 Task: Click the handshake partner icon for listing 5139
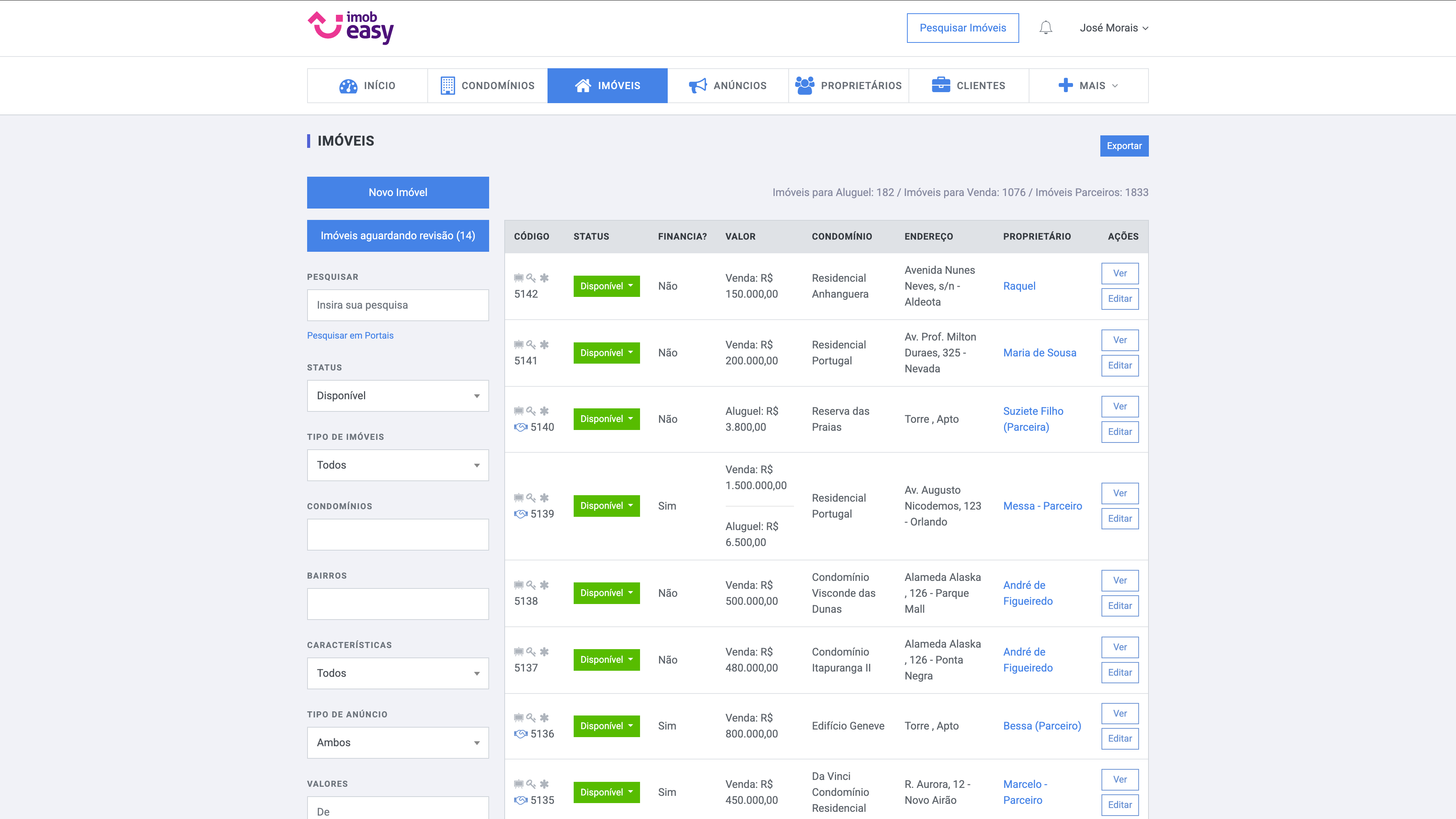(x=521, y=515)
